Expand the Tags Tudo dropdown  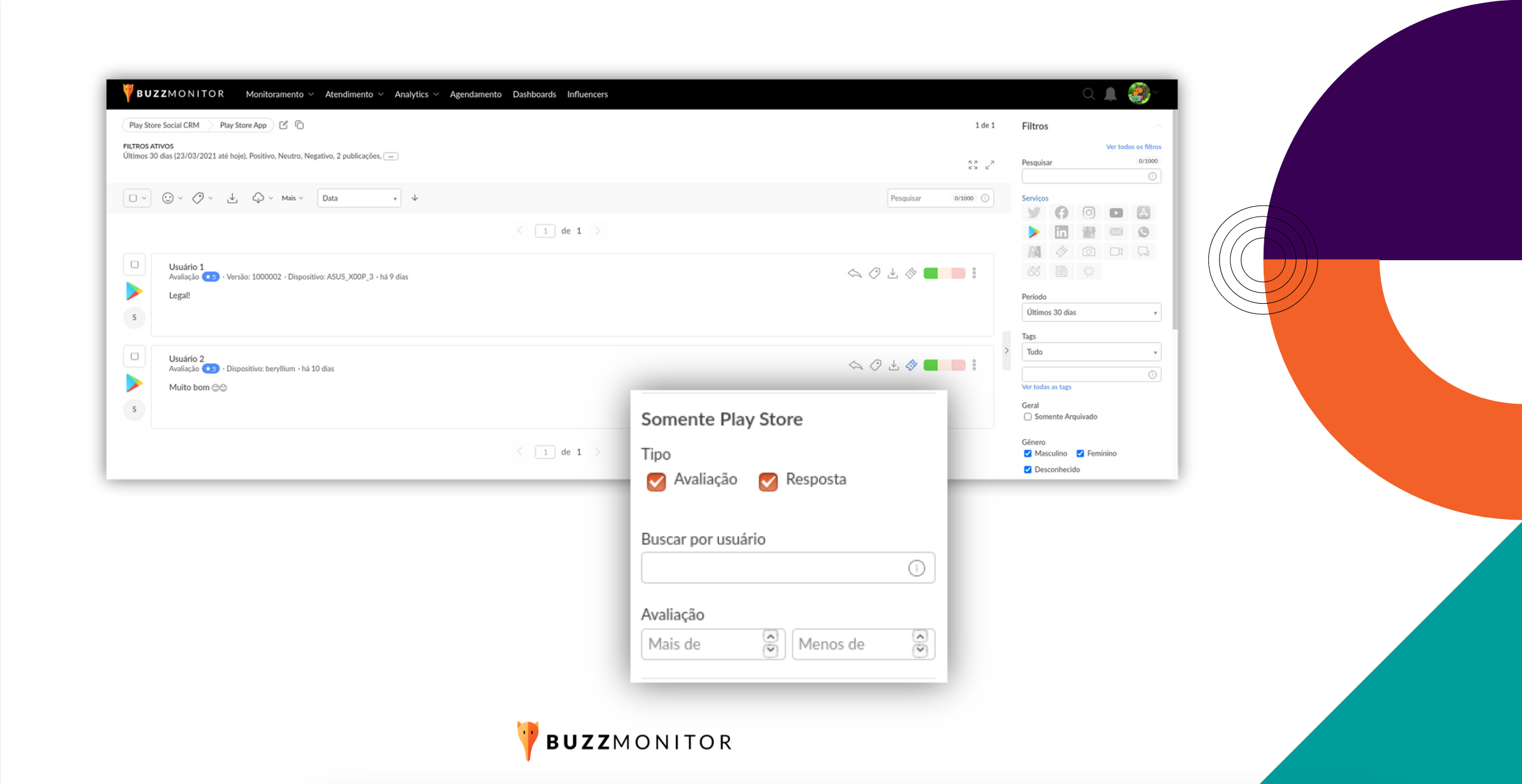pyautogui.click(x=1091, y=352)
